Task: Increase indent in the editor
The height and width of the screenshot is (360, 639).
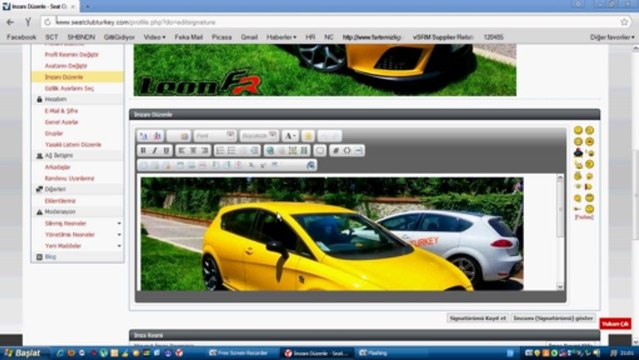Action: coord(255,150)
